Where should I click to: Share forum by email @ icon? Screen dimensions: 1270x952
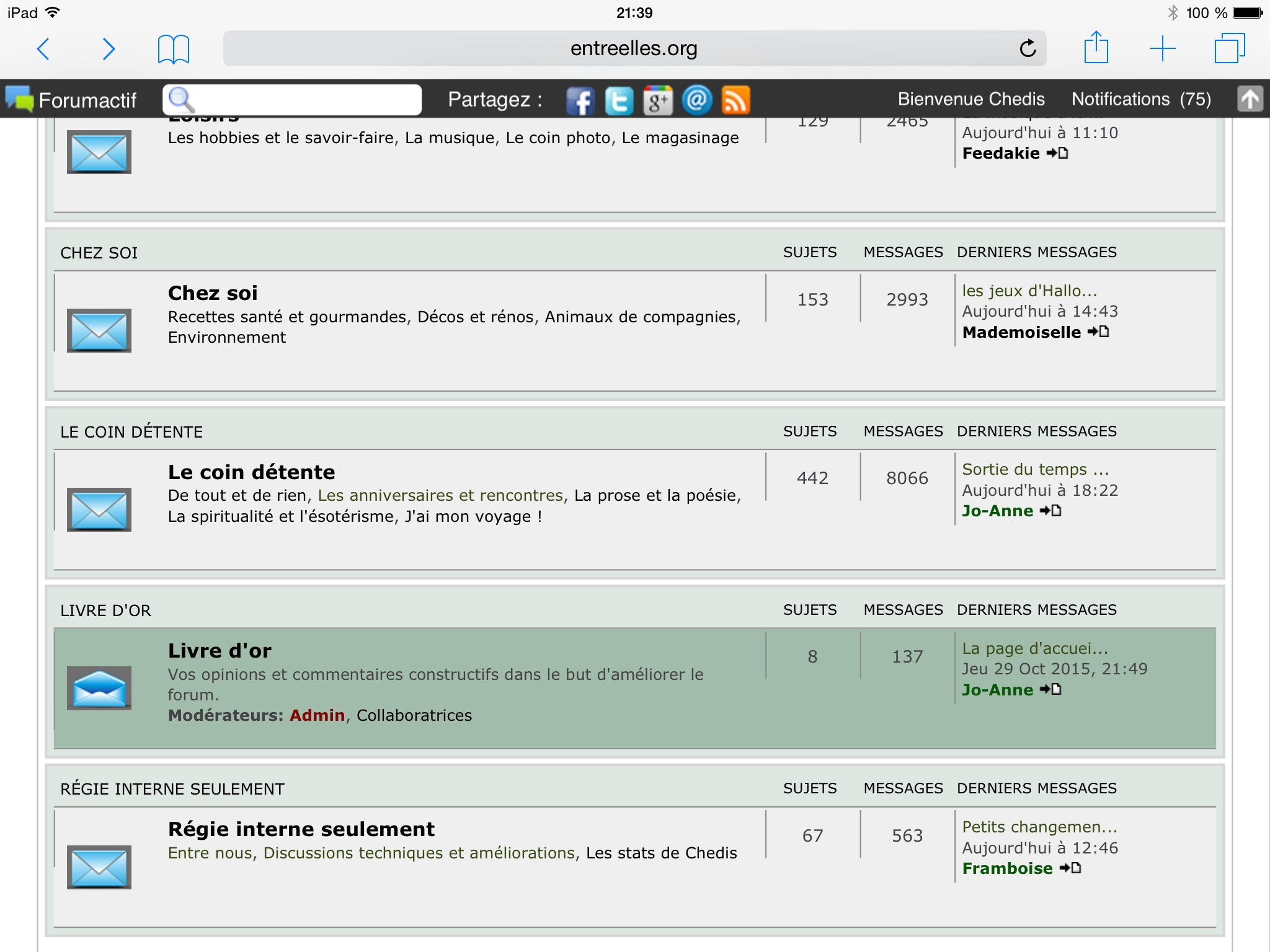click(697, 100)
